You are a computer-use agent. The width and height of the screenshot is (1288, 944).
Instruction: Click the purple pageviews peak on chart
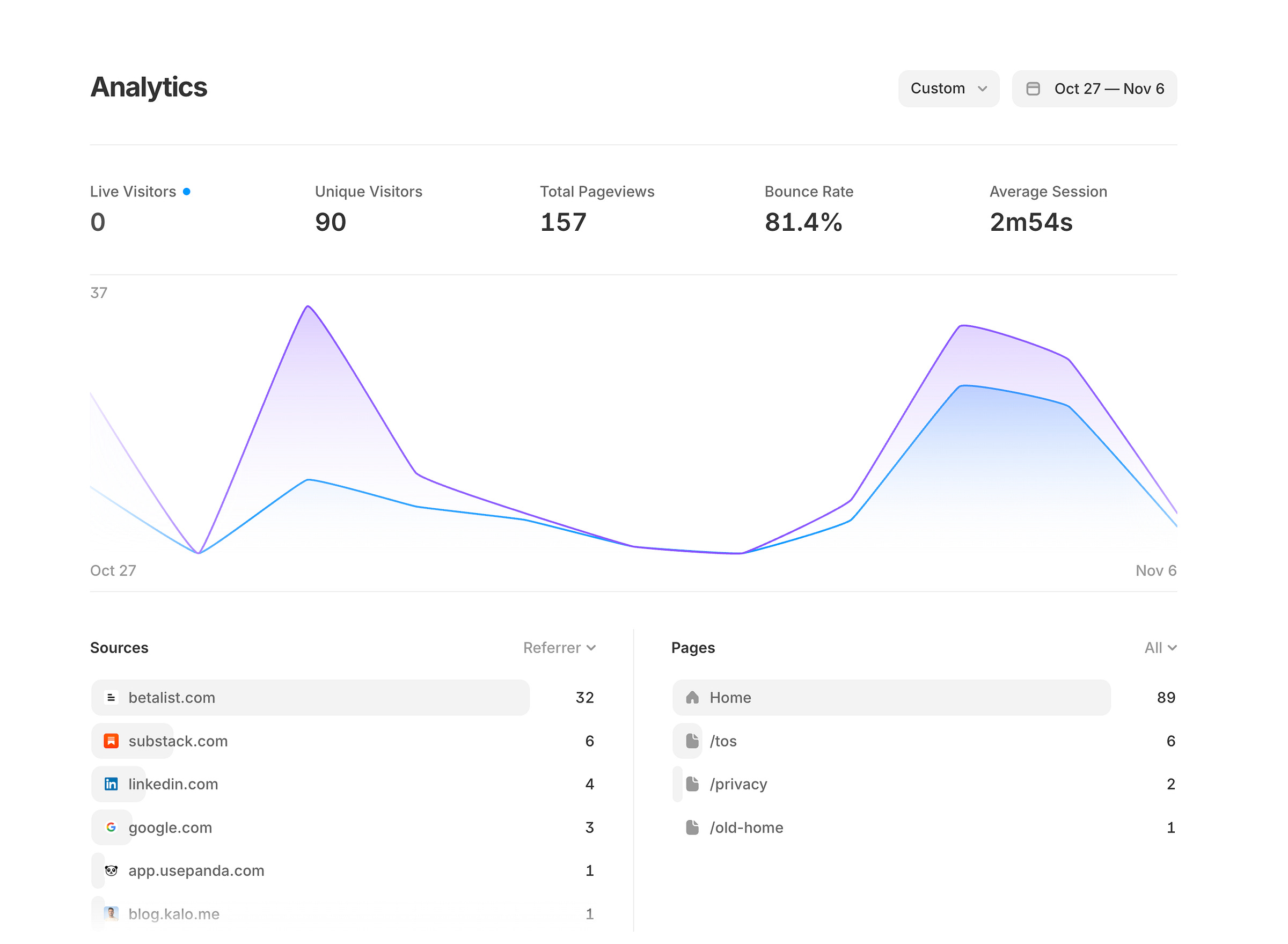308,307
